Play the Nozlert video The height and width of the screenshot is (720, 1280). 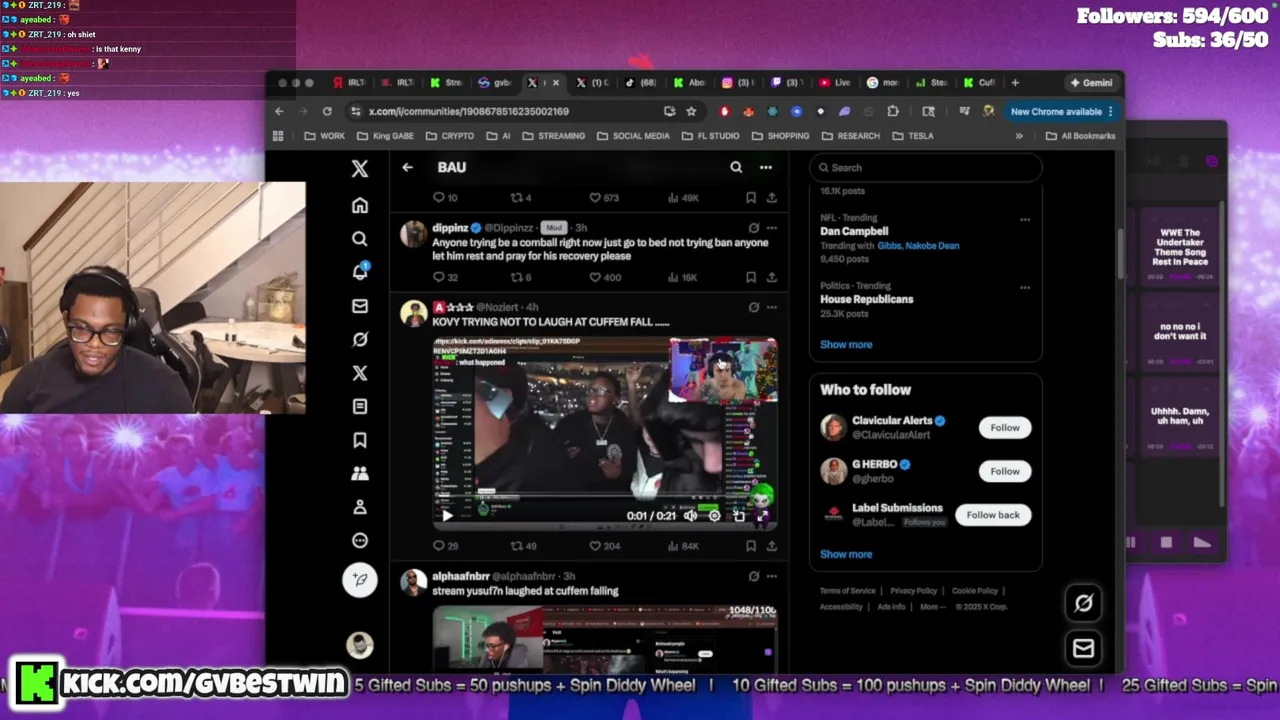(447, 516)
